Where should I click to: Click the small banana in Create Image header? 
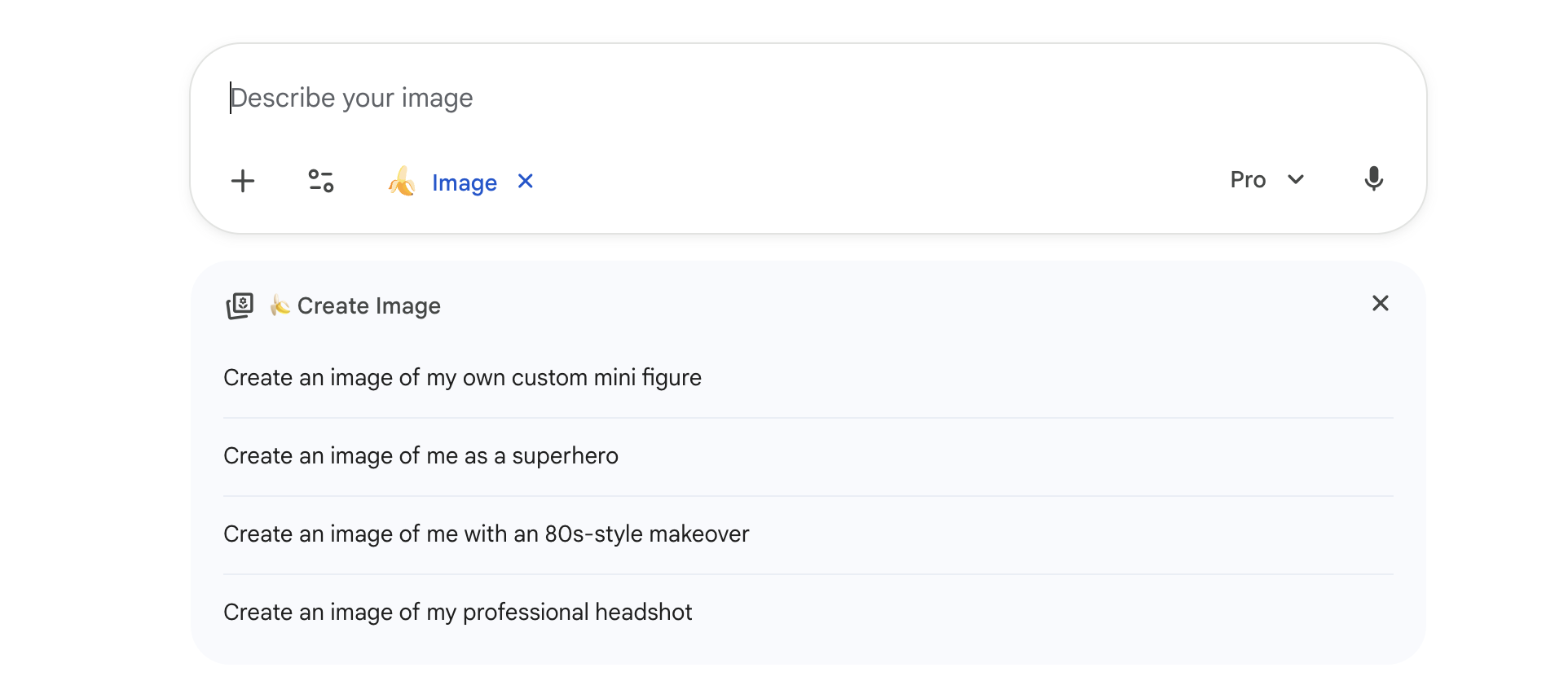(x=280, y=305)
